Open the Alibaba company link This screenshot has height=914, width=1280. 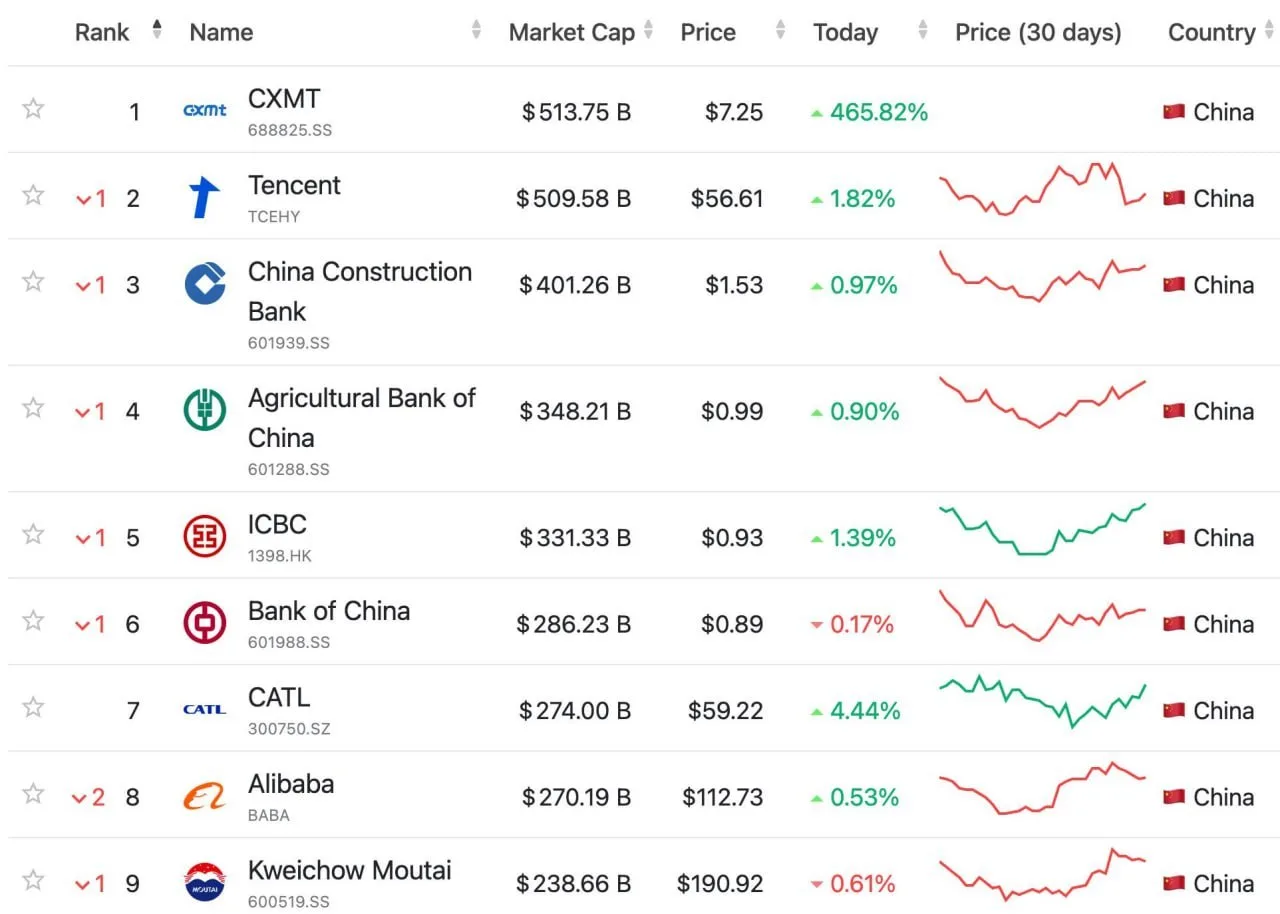(291, 784)
